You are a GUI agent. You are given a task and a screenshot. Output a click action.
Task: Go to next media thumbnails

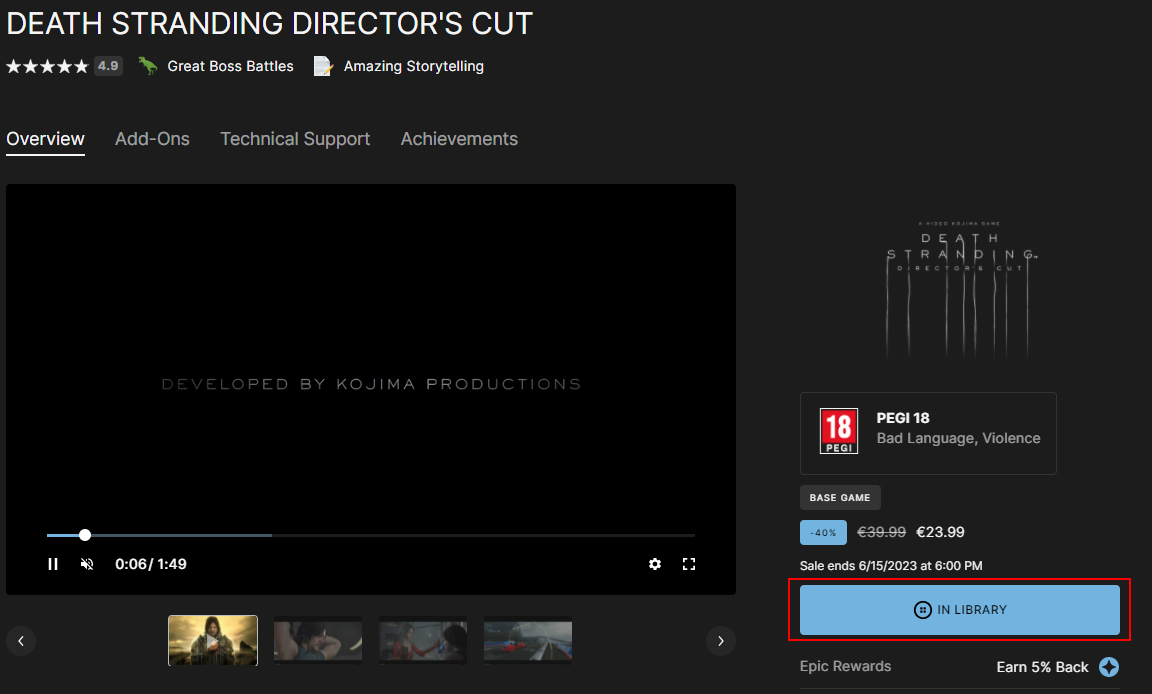(x=721, y=641)
